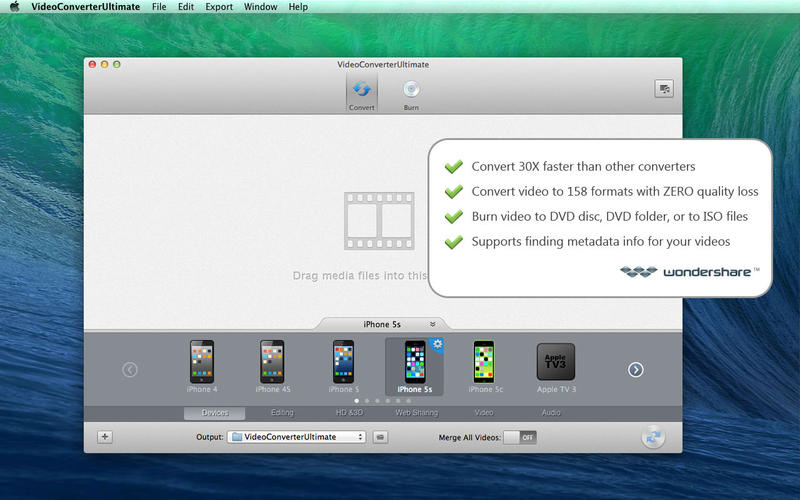Go to previous device page arrow
The width and height of the screenshot is (800, 500).
[130, 369]
